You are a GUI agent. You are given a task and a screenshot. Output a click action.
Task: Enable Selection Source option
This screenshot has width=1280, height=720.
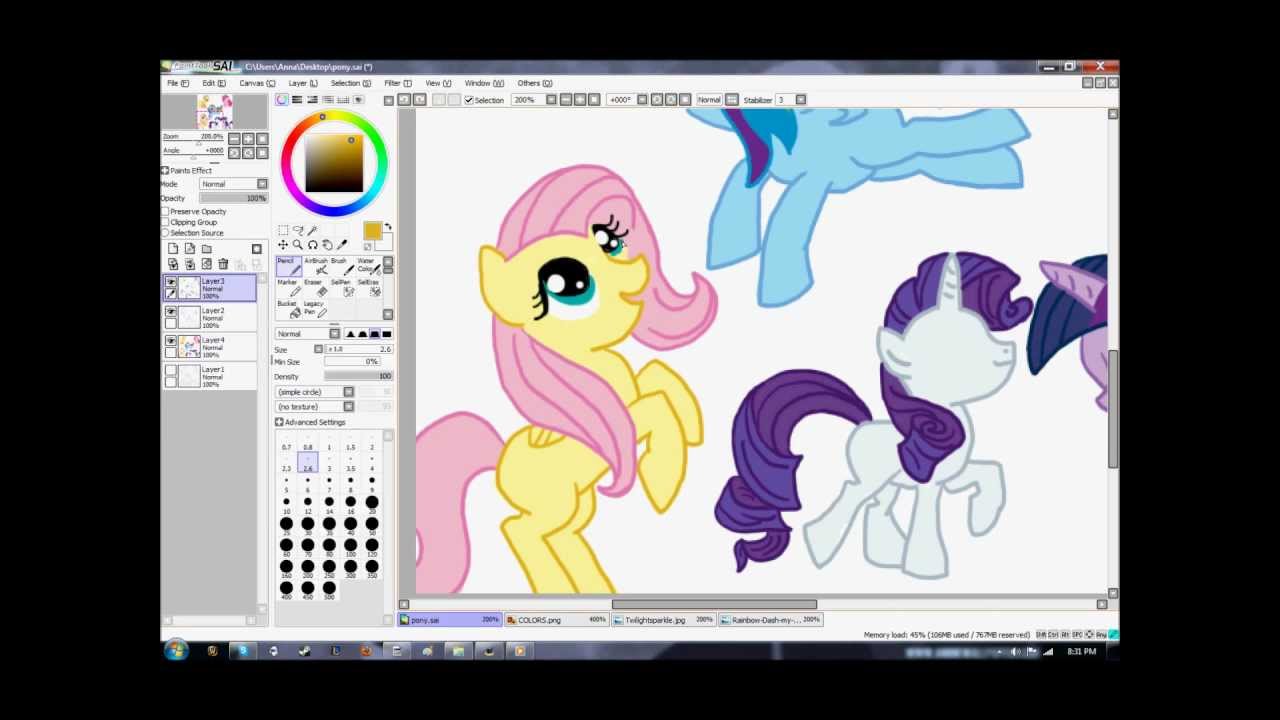click(166, 233)
